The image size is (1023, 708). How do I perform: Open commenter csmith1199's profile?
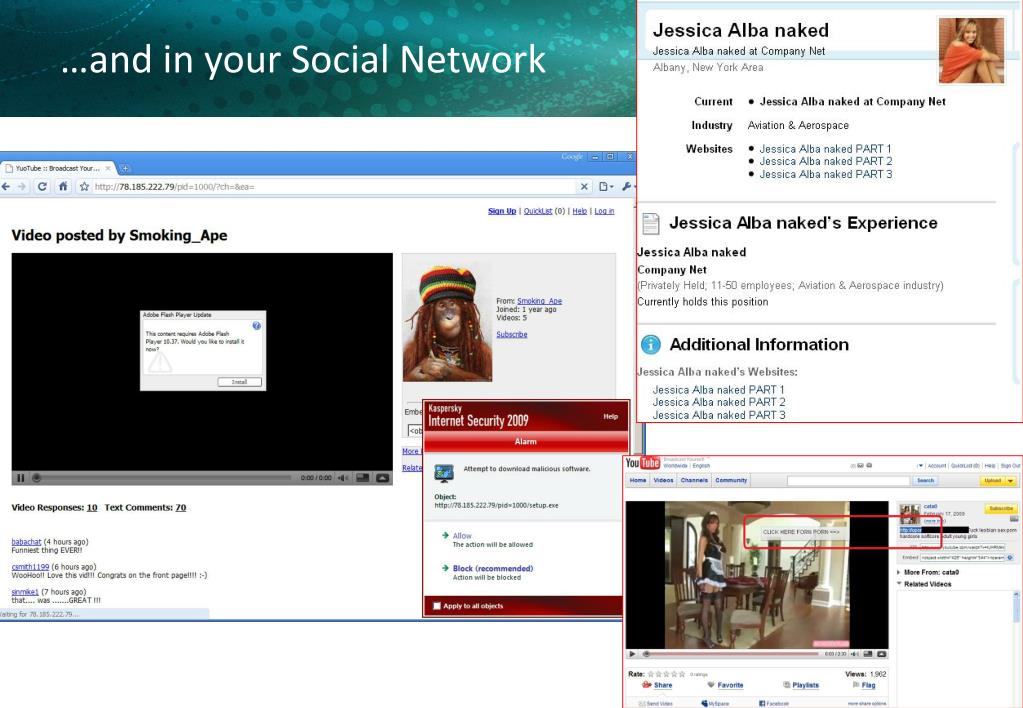(x=30, y=566)
